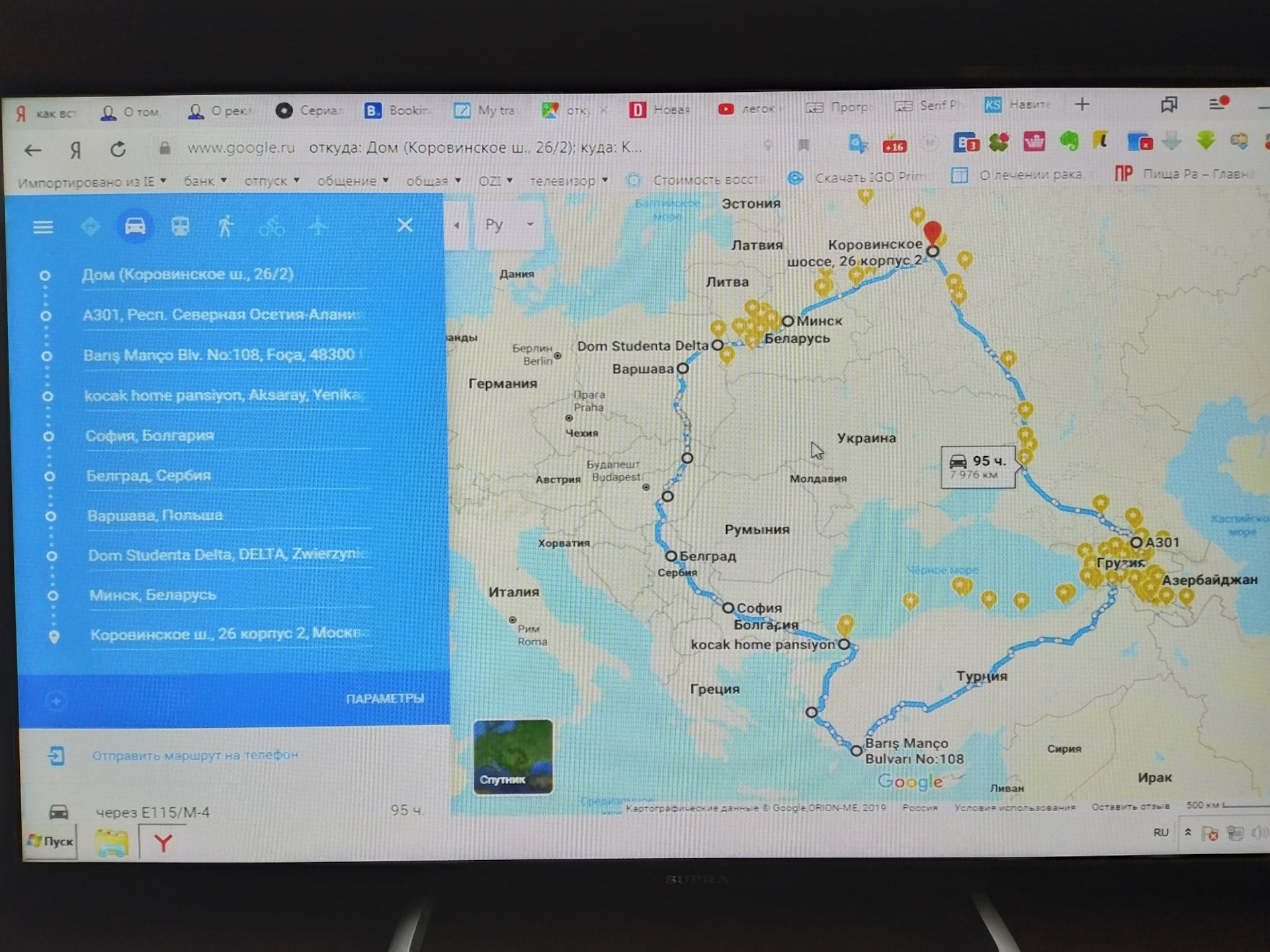The image size is (1270, 952).
Task: Open the +16 extension icon
Action: coord(894,145)
